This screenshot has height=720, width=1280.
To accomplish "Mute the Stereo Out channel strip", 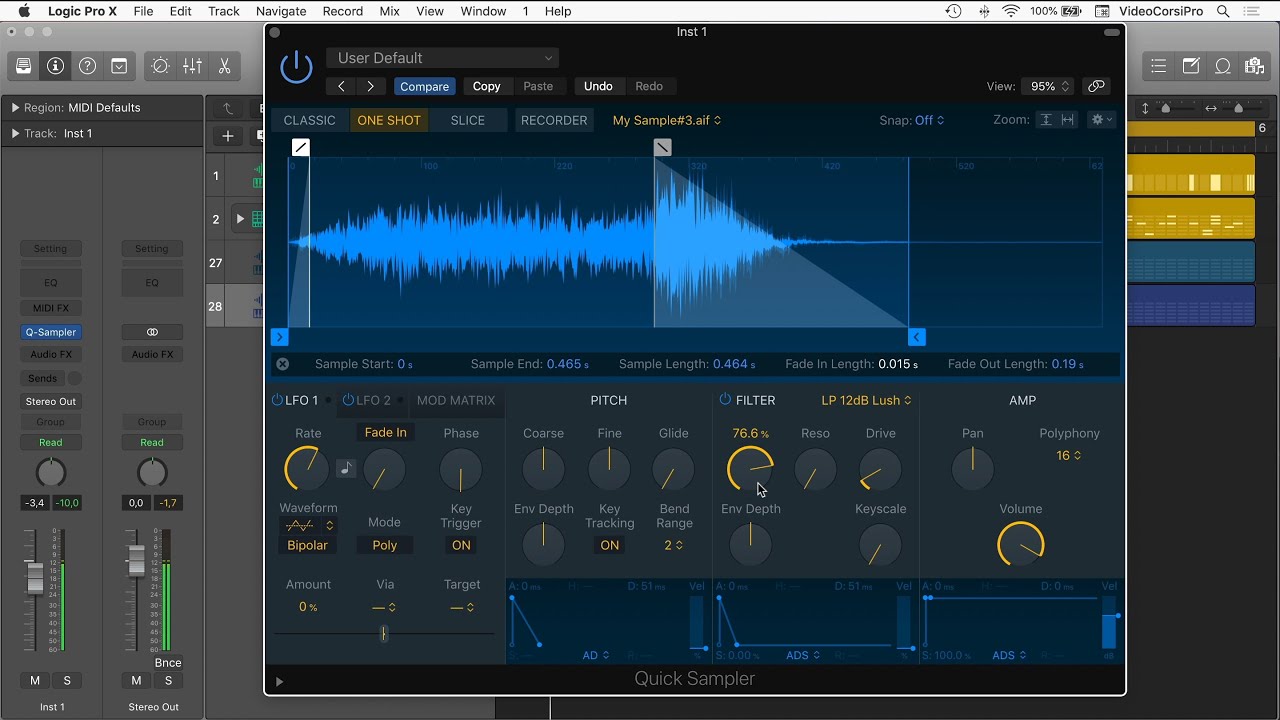I will click(136, 680).
